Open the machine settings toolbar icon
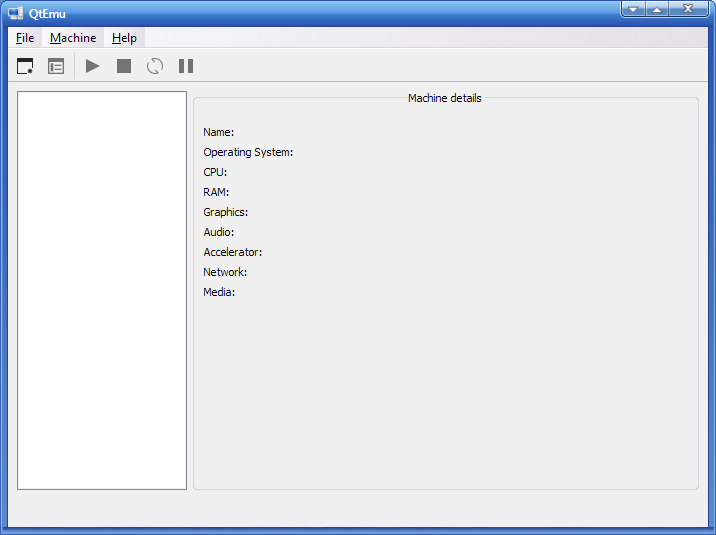 pos(56,66)
